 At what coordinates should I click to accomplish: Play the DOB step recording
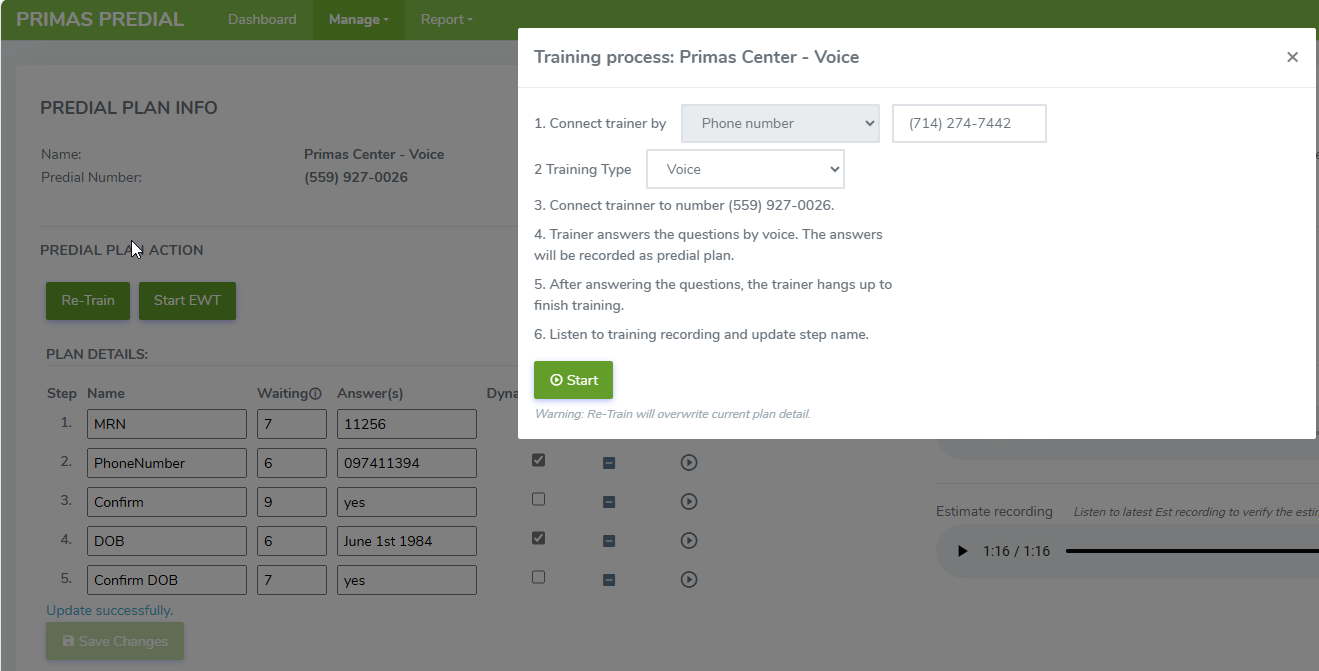coord(688,540)
